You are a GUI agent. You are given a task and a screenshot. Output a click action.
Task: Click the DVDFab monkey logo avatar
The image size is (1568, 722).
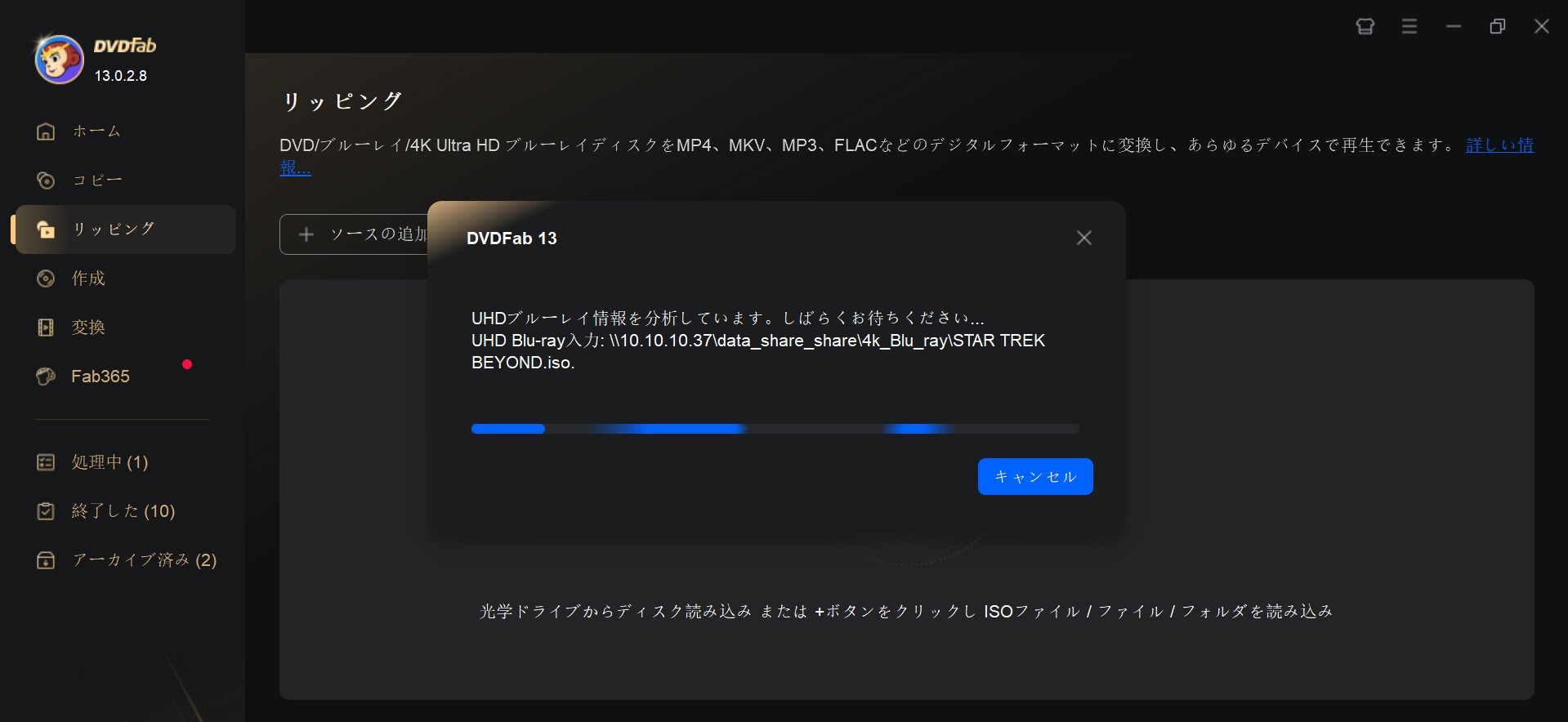pyautogui.click(x=59, y=60)
